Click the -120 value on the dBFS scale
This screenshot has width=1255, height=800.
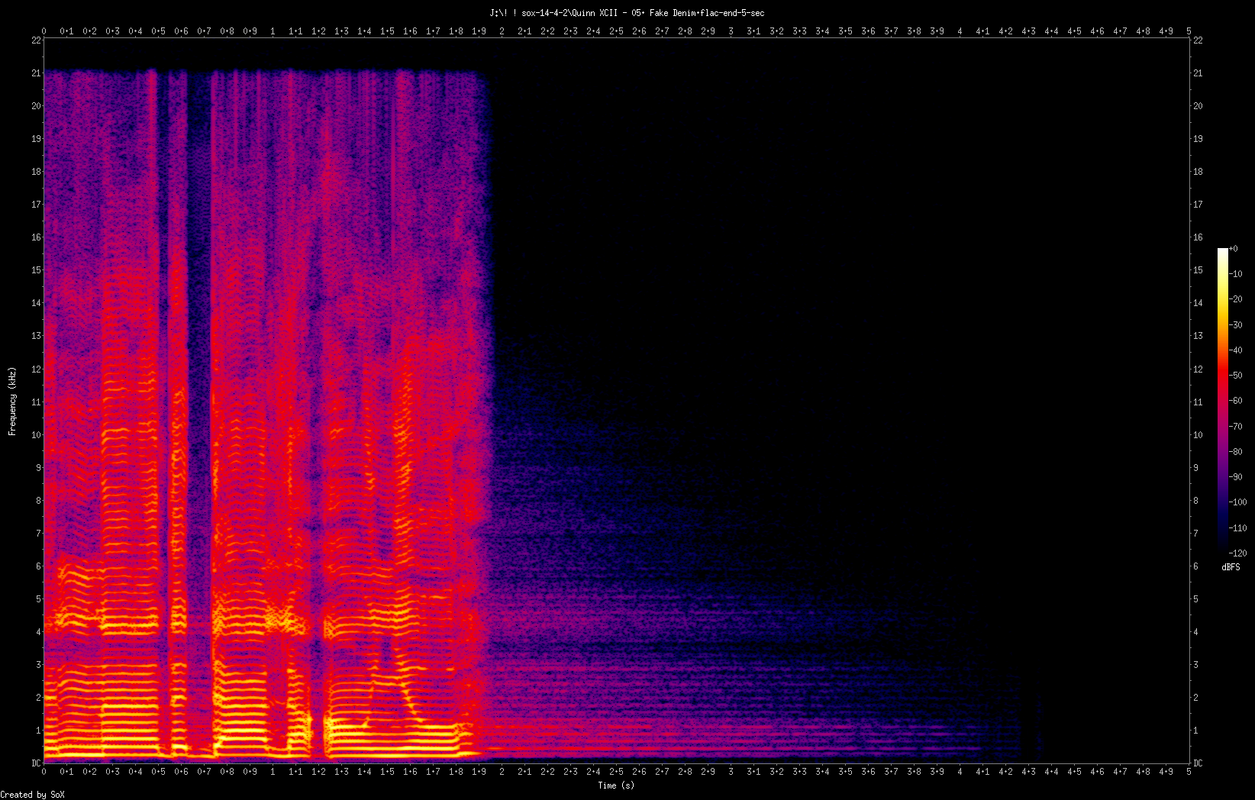tap(1239, 553)
